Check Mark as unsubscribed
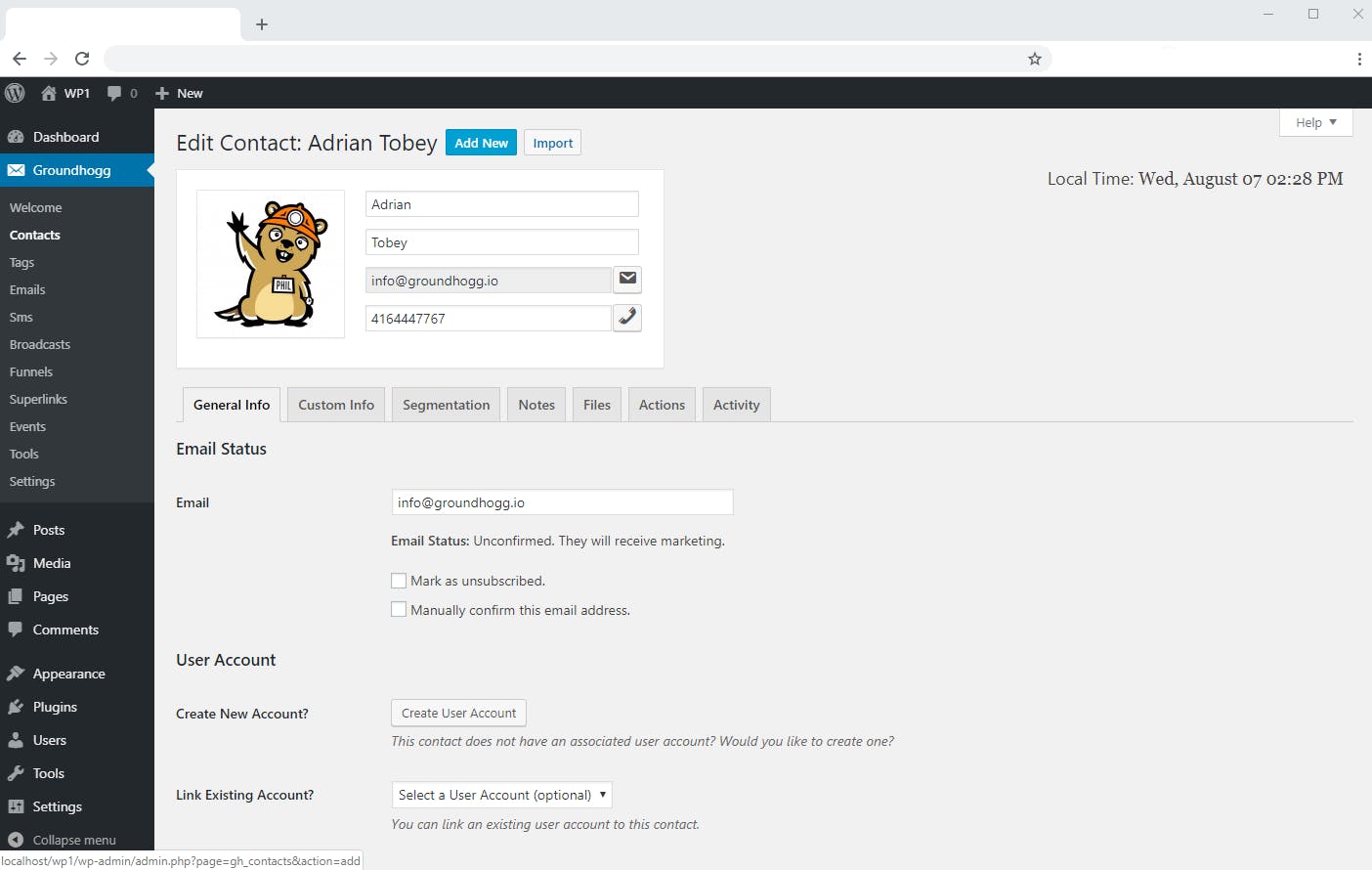 coord(399,581)
